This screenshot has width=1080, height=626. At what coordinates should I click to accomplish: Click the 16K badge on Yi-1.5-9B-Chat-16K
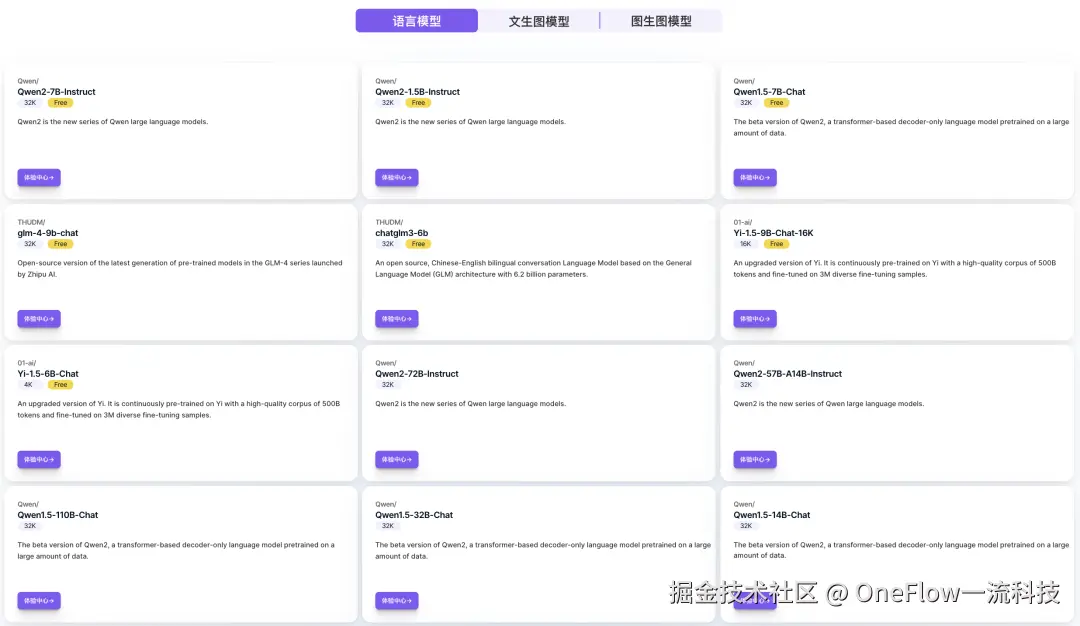point(746,244)
